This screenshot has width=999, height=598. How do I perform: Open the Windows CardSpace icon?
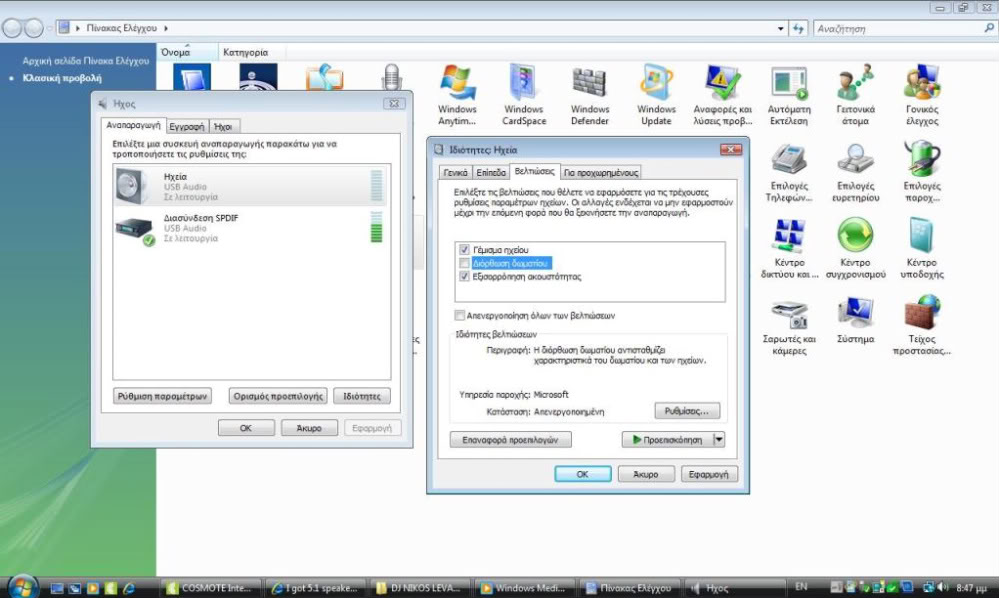click(524, 86)
